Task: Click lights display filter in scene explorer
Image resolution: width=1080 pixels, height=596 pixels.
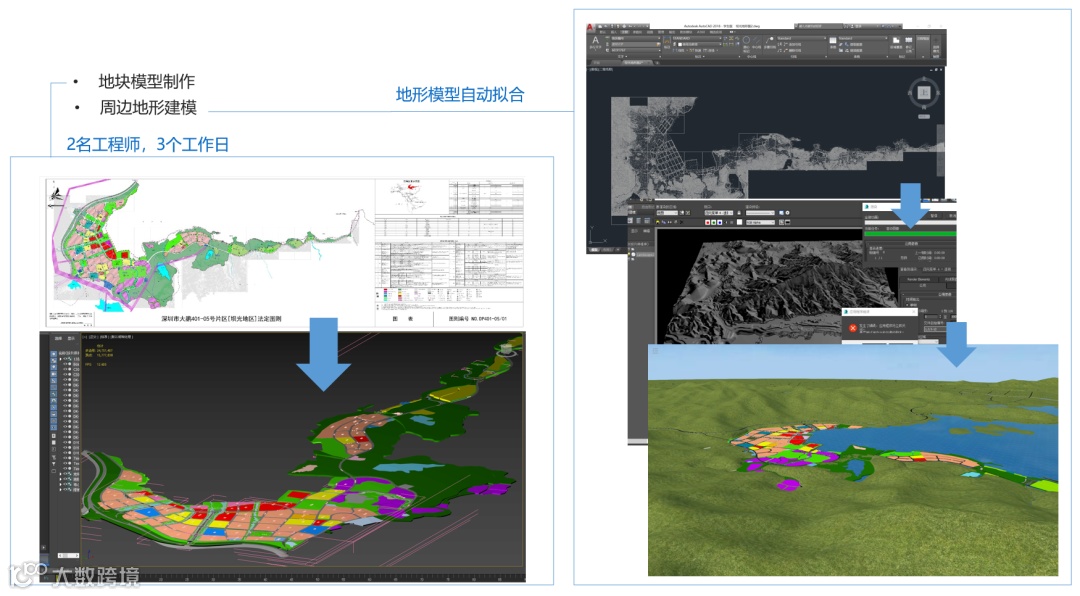Action: [54, 367]
